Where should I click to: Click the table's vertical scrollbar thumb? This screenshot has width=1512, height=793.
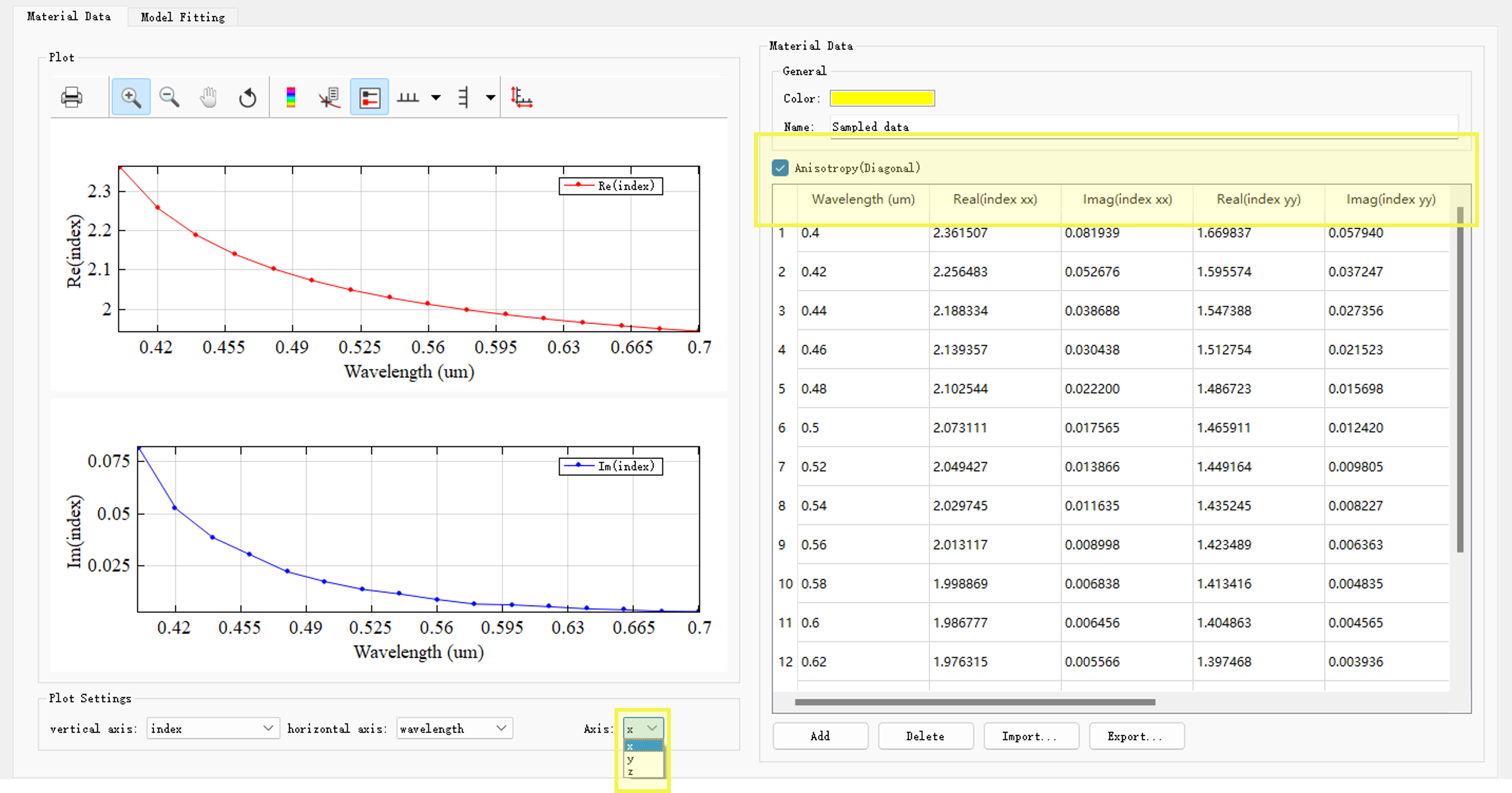pyautogui.click(x=1460, y=379)
